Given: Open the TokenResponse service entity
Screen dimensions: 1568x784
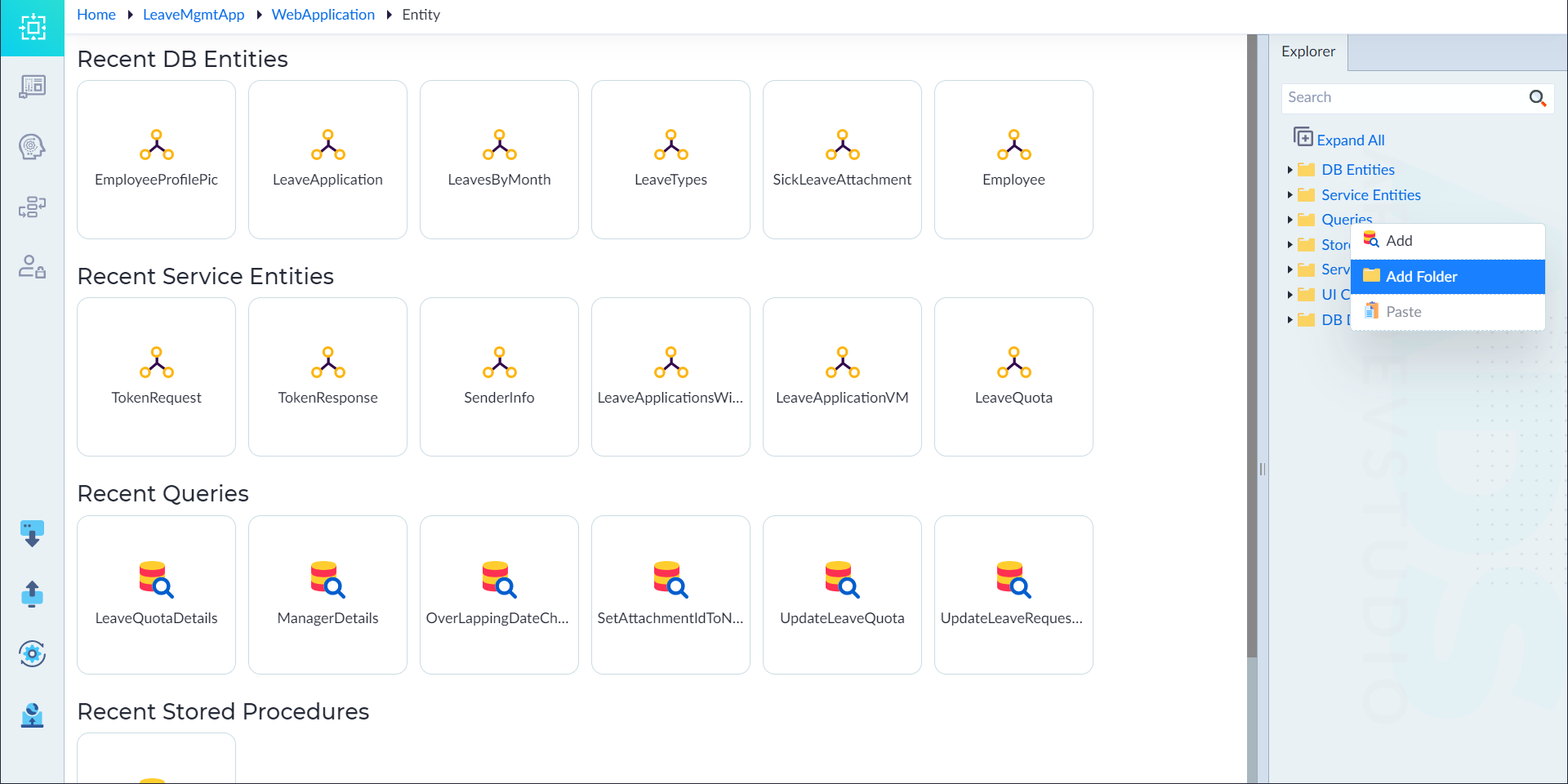Looking at the screenshot, I should pos(327,376).
